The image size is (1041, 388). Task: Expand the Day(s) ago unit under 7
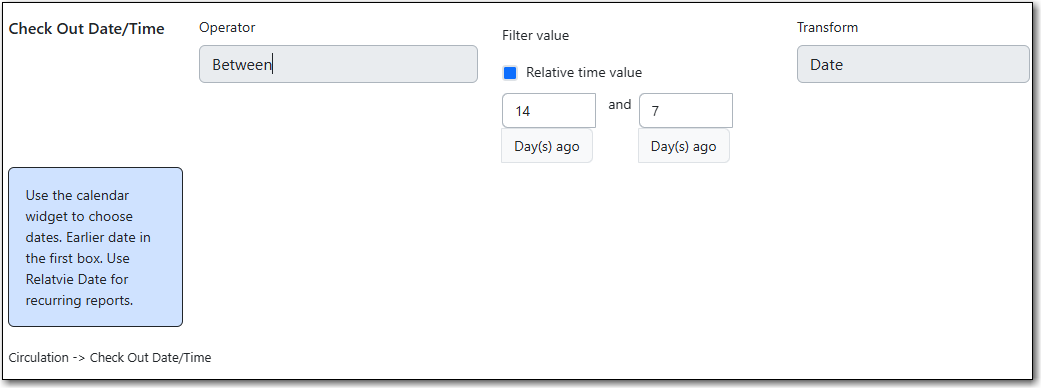click(684, 146)
